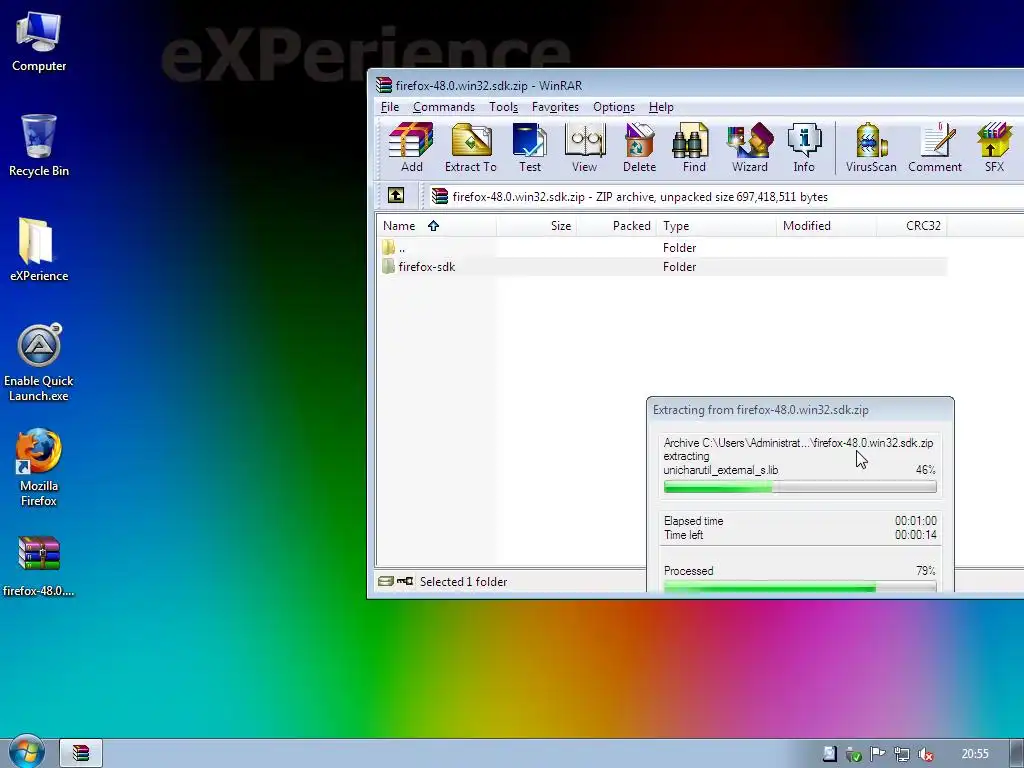
Task: Click the key password icon in status bar
Action: pos(405,581)
